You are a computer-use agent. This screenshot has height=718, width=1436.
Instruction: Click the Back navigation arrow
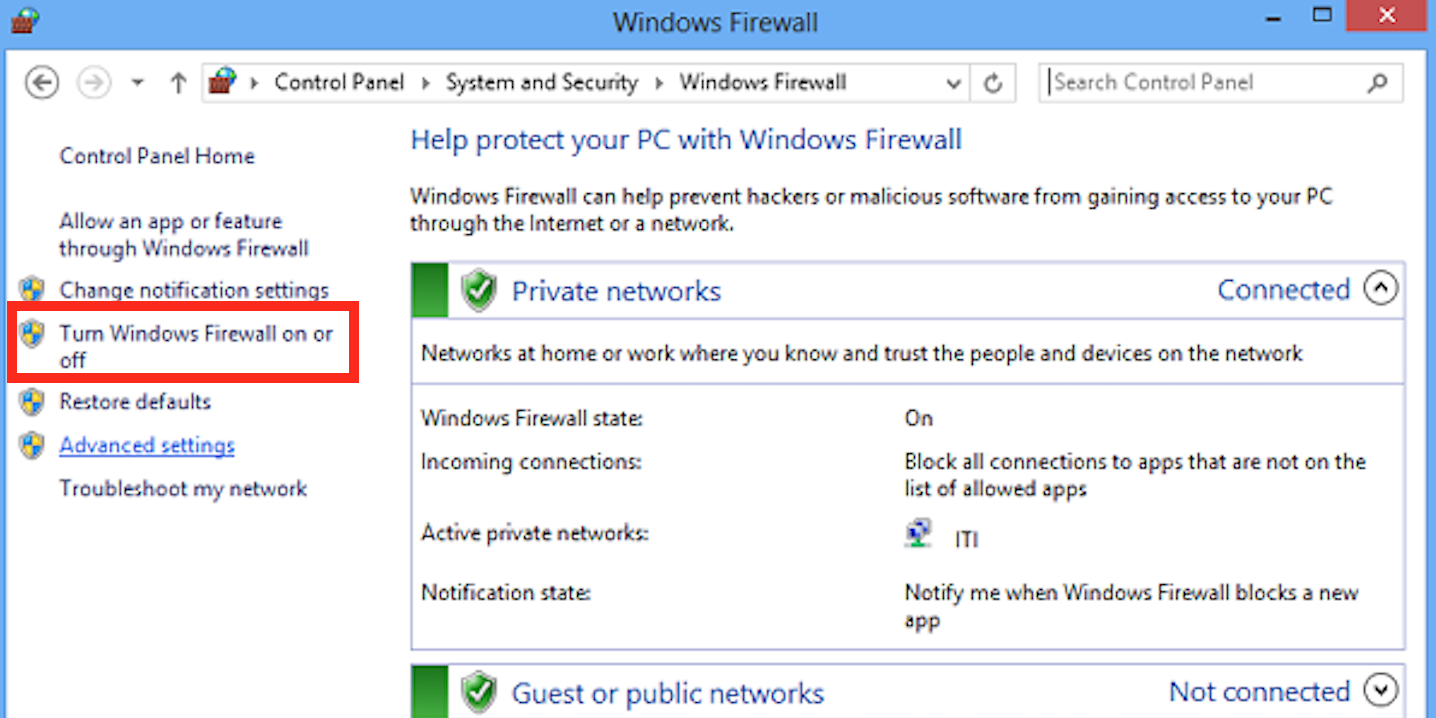pos(42,83)
